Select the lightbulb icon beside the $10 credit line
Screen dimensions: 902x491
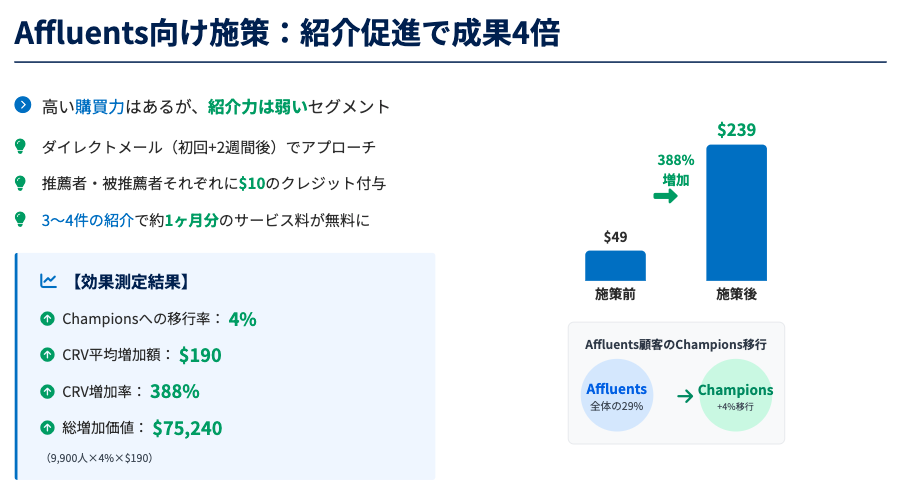[x=20, y=183]
